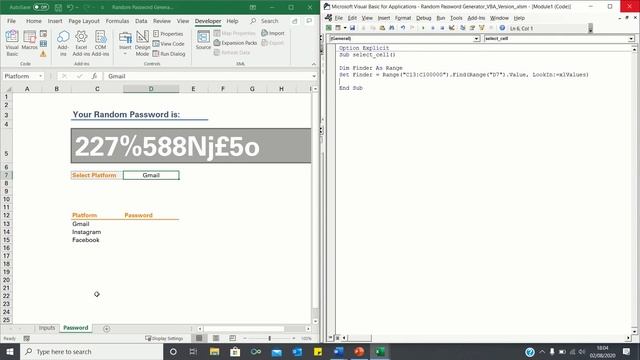
Task: Adjust the Excel zoom slider
Action: [x=269, y=338]
